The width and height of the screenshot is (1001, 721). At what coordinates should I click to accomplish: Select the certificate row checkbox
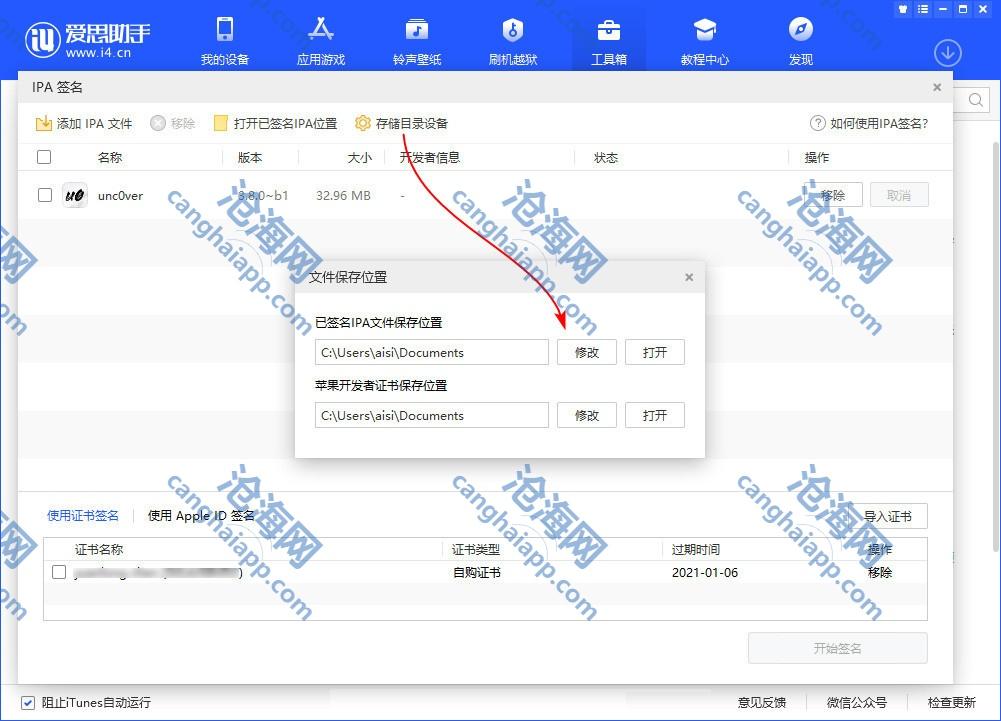pos(59,572)
